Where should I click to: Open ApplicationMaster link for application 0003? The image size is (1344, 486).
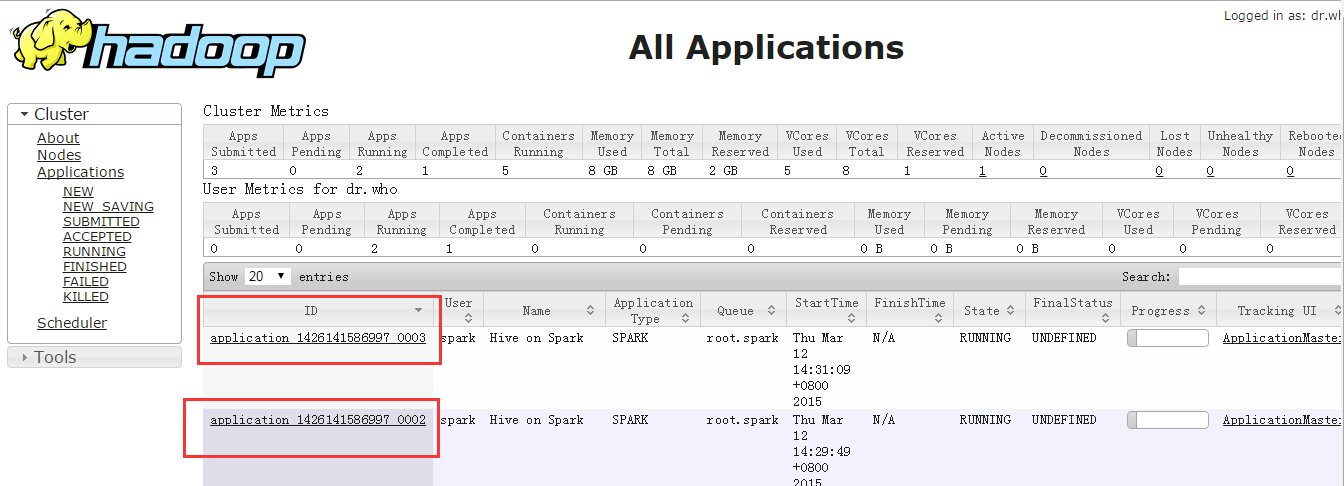tap(1283, 338)
